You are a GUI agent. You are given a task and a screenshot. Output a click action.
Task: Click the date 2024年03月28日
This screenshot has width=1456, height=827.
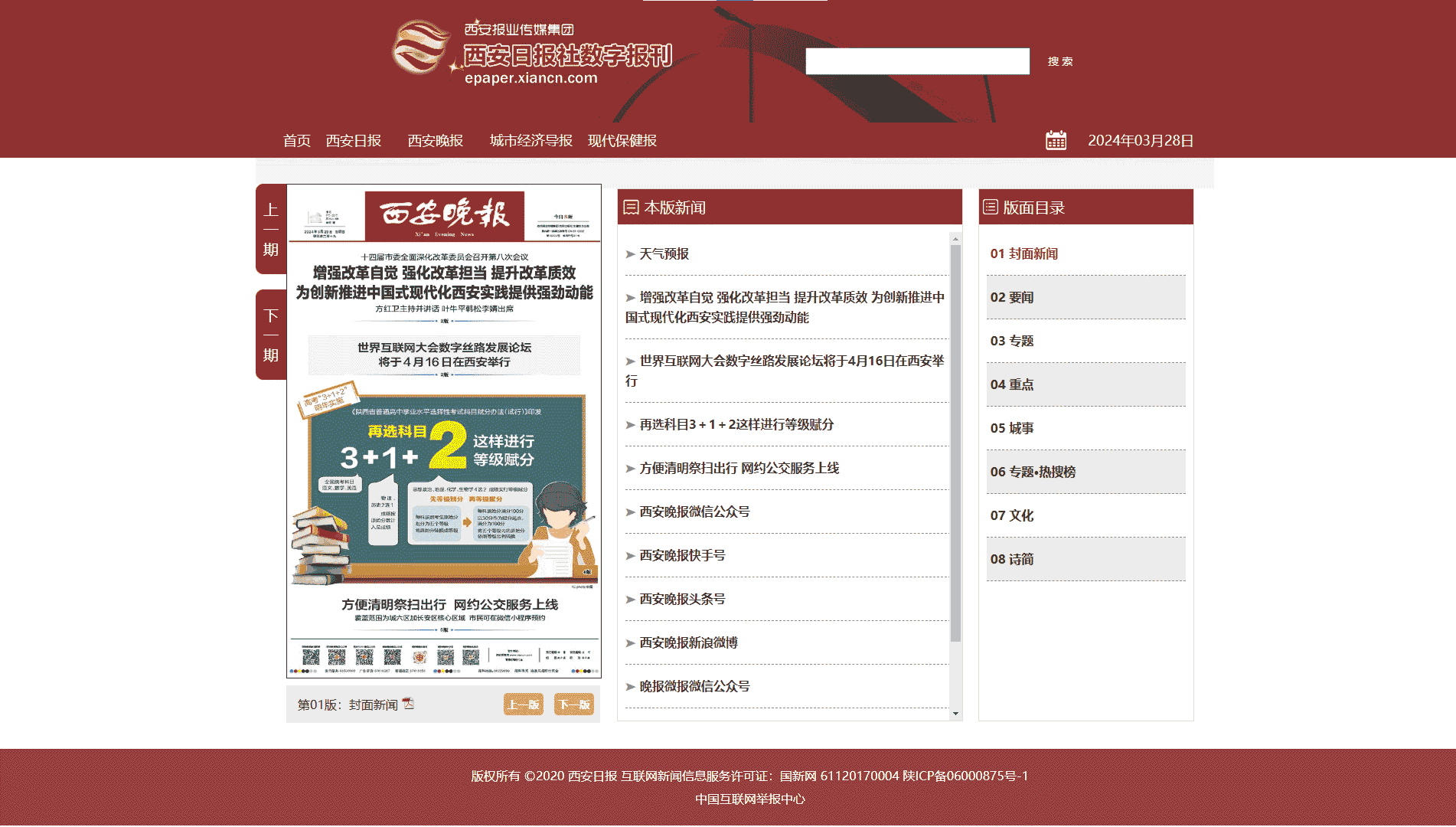[1141, 141]
